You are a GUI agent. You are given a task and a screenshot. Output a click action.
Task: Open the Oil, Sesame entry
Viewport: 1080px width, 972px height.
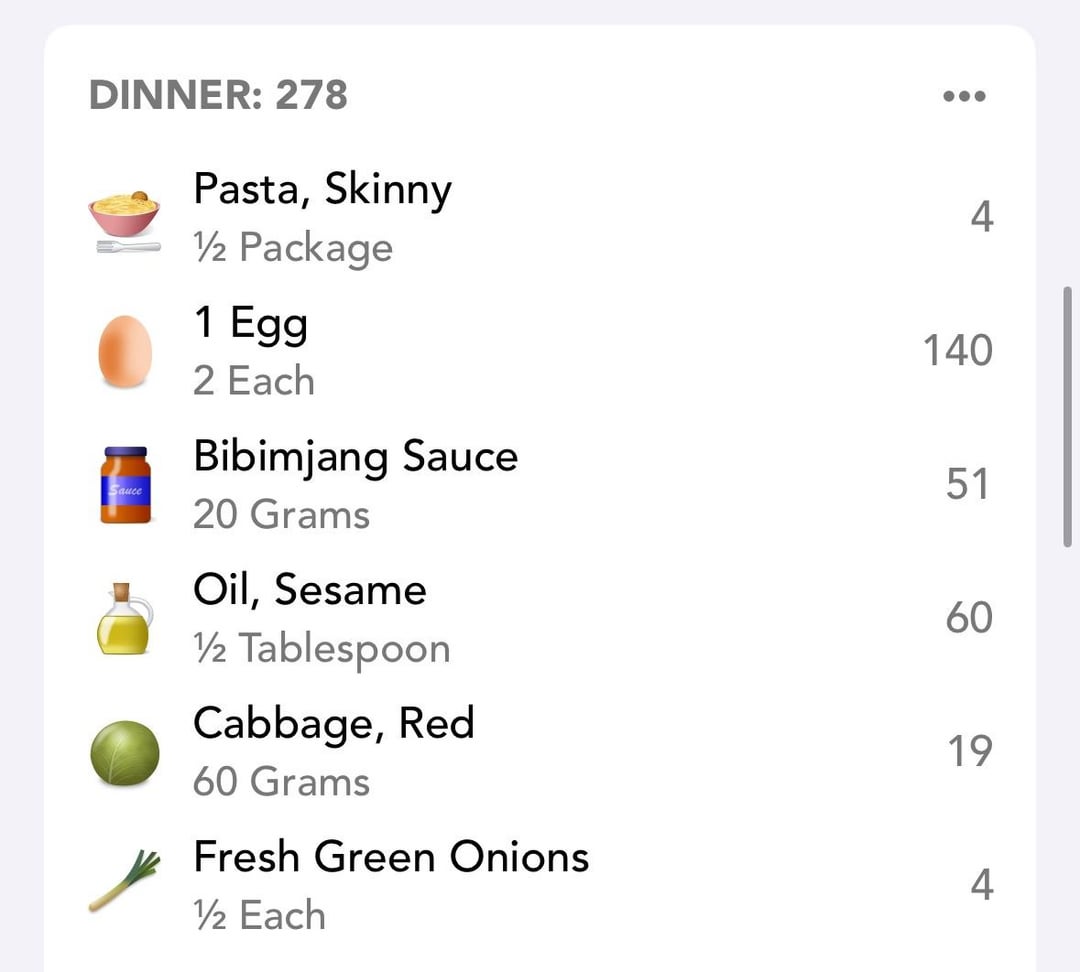point(540,619)
